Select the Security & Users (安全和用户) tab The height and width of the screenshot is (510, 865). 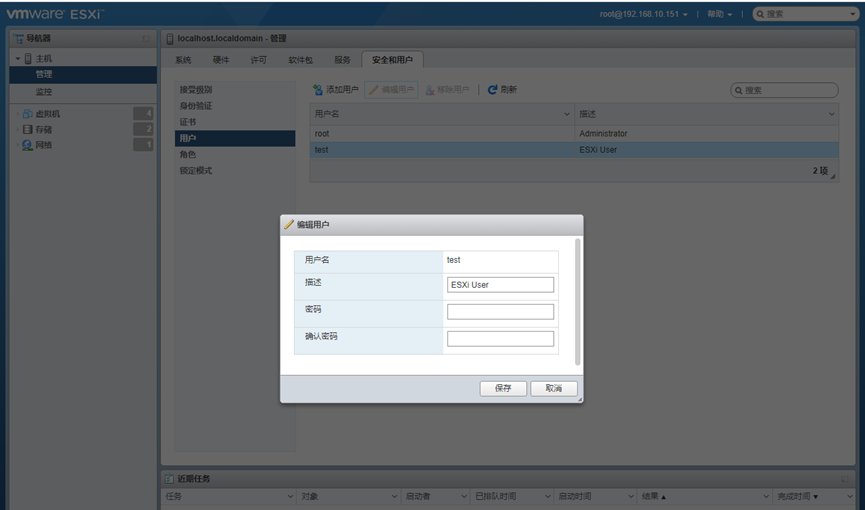[392, 60]
